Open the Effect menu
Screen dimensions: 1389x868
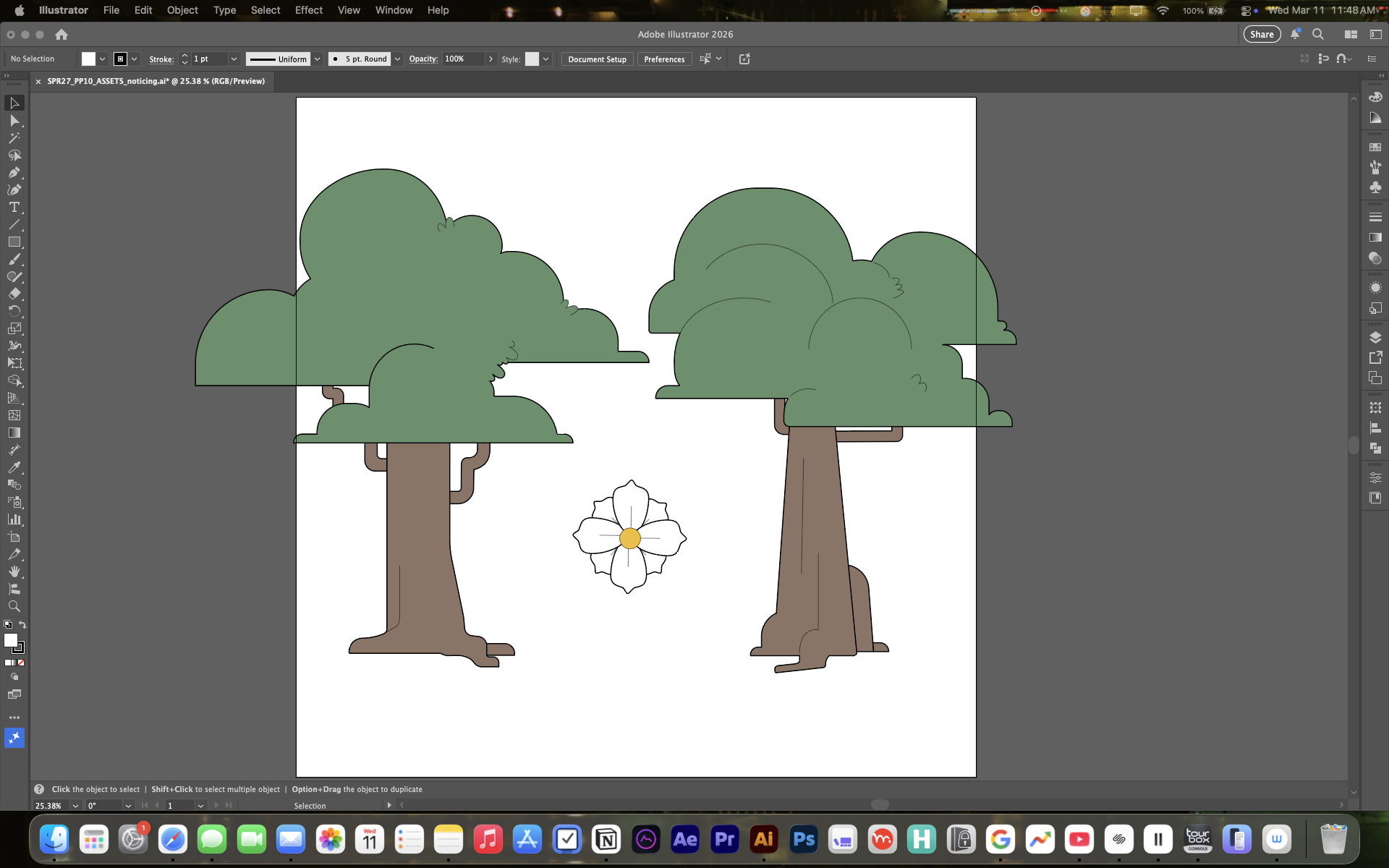(x=308, y=10)
